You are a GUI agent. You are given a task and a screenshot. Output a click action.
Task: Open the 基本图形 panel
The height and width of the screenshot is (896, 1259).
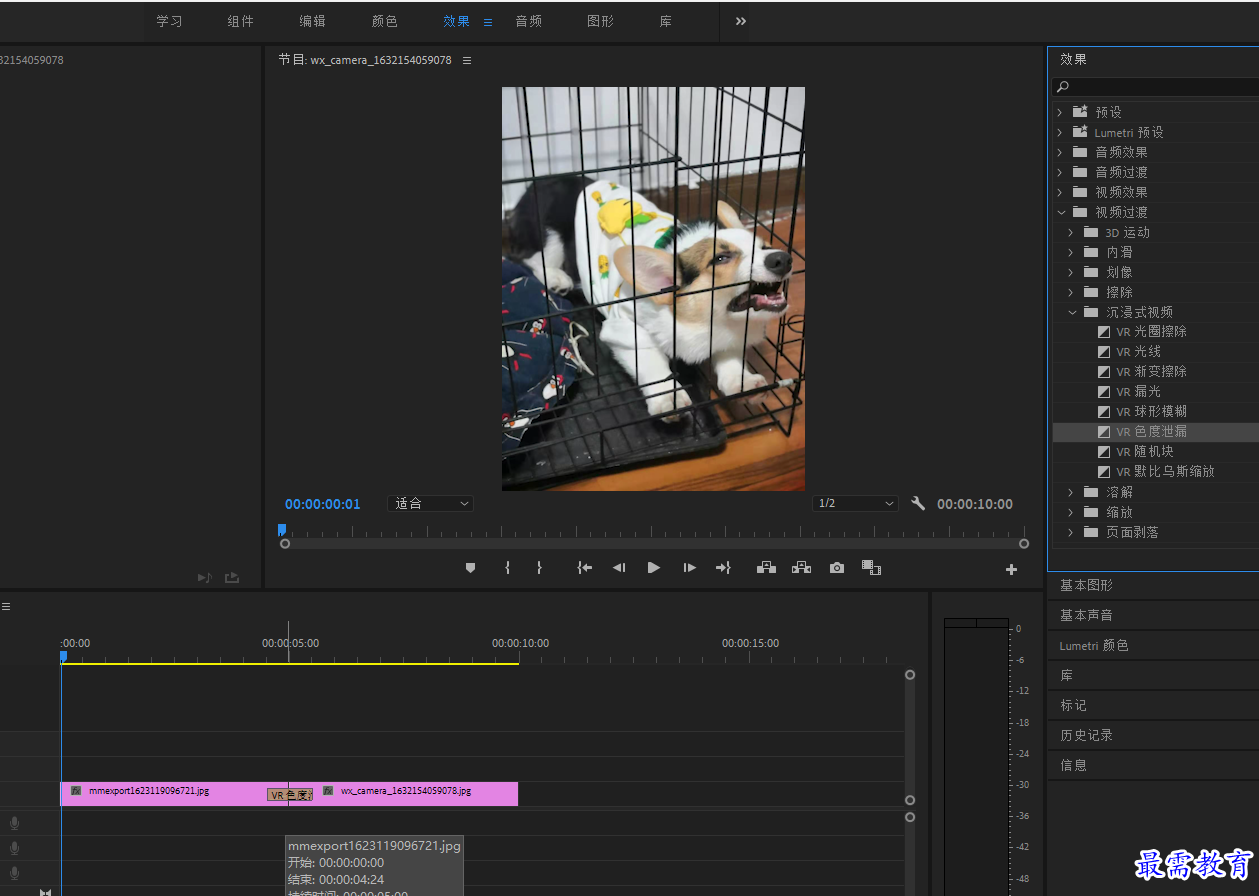[x=1086, y=585]
